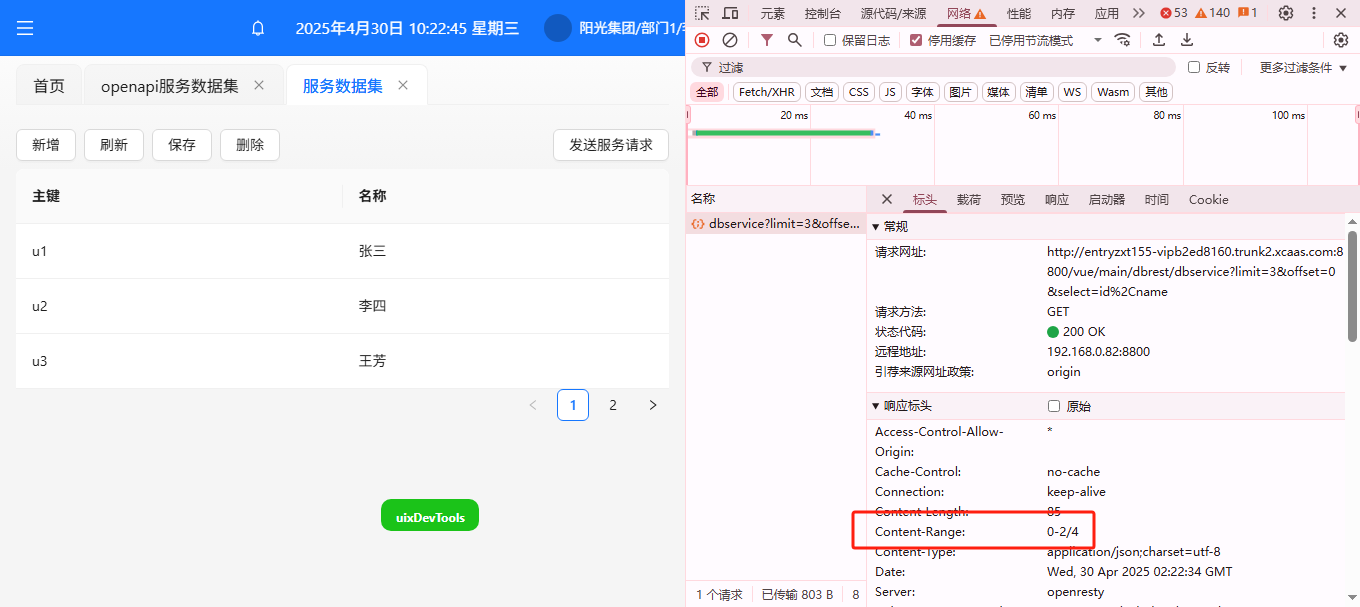Open the Cookie tab of the request
The width and height of the screenshot is (1360, 607).
coord(1209,199)
